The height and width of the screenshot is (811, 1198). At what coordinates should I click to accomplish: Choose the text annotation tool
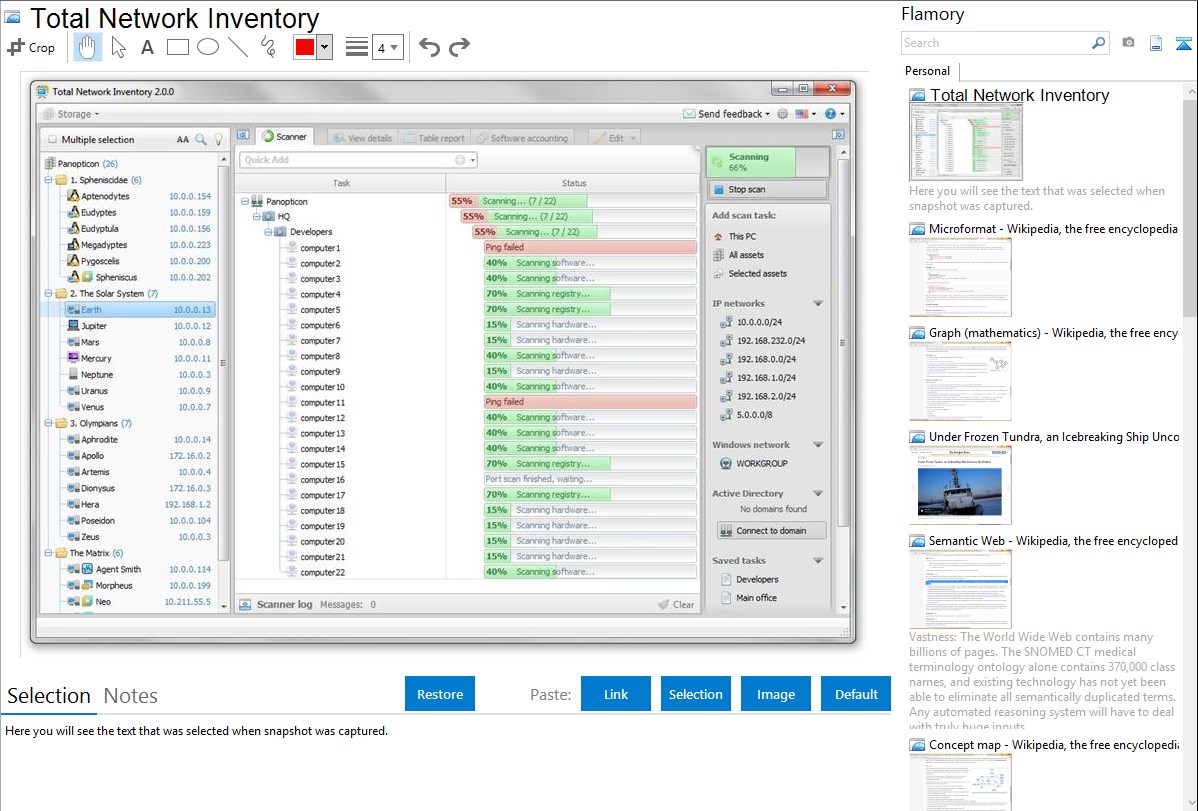click(x=147, y=47)
